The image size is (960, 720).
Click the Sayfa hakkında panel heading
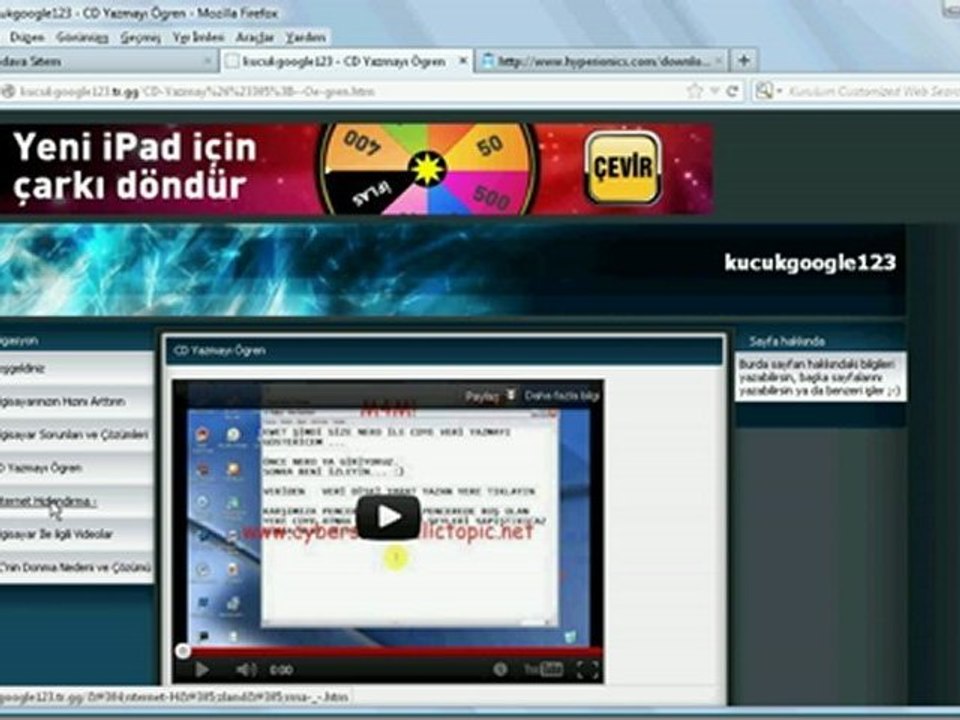(787, 341)
